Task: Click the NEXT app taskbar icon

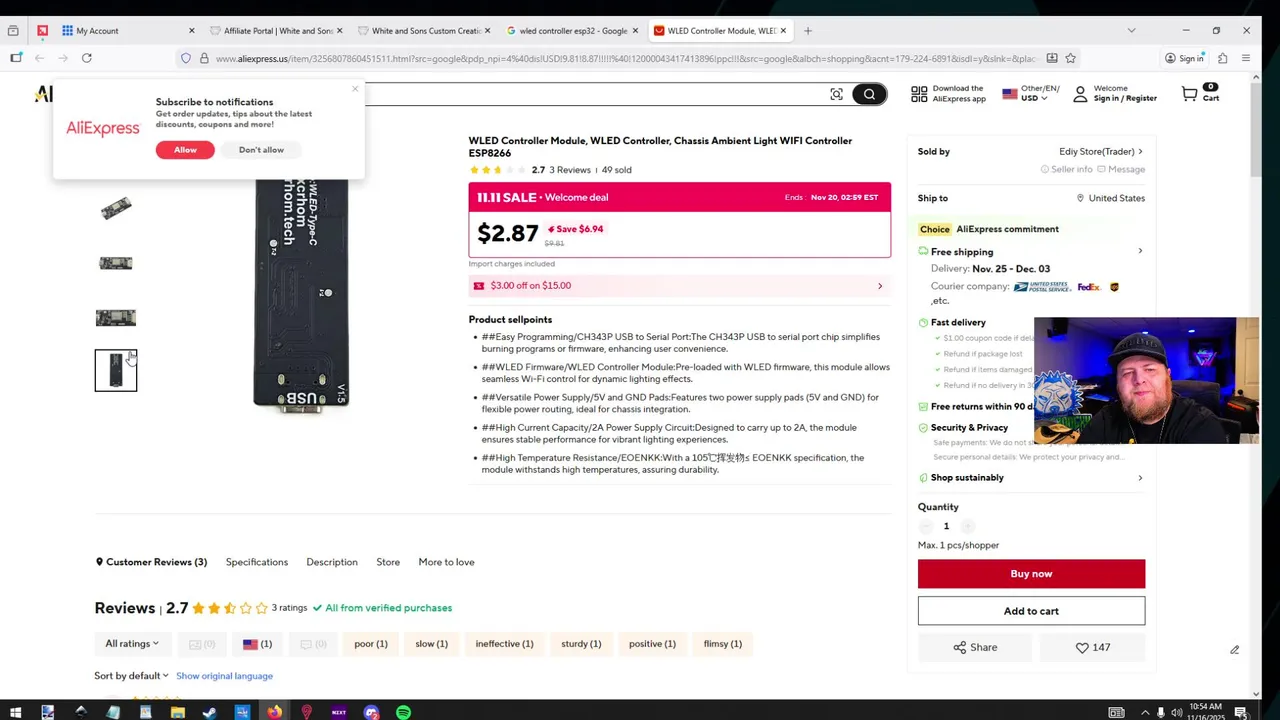Action: click(339, 712)
